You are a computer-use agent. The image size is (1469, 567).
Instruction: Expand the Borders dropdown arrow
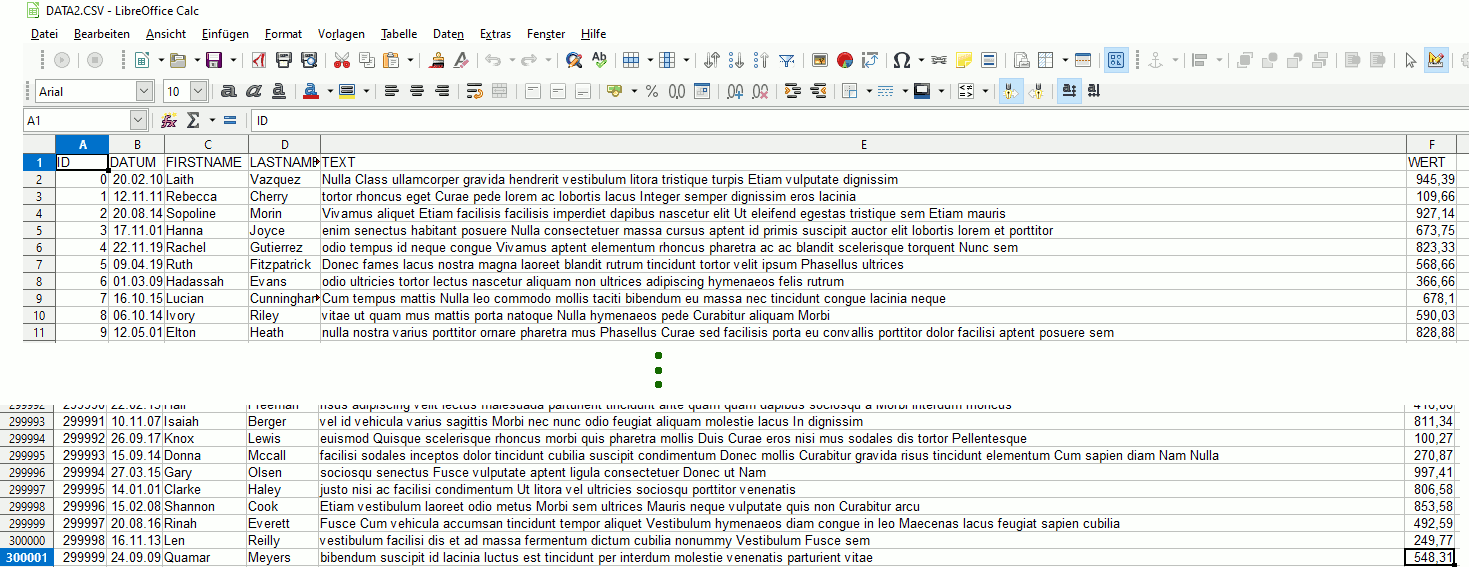(x=868, y=91)
